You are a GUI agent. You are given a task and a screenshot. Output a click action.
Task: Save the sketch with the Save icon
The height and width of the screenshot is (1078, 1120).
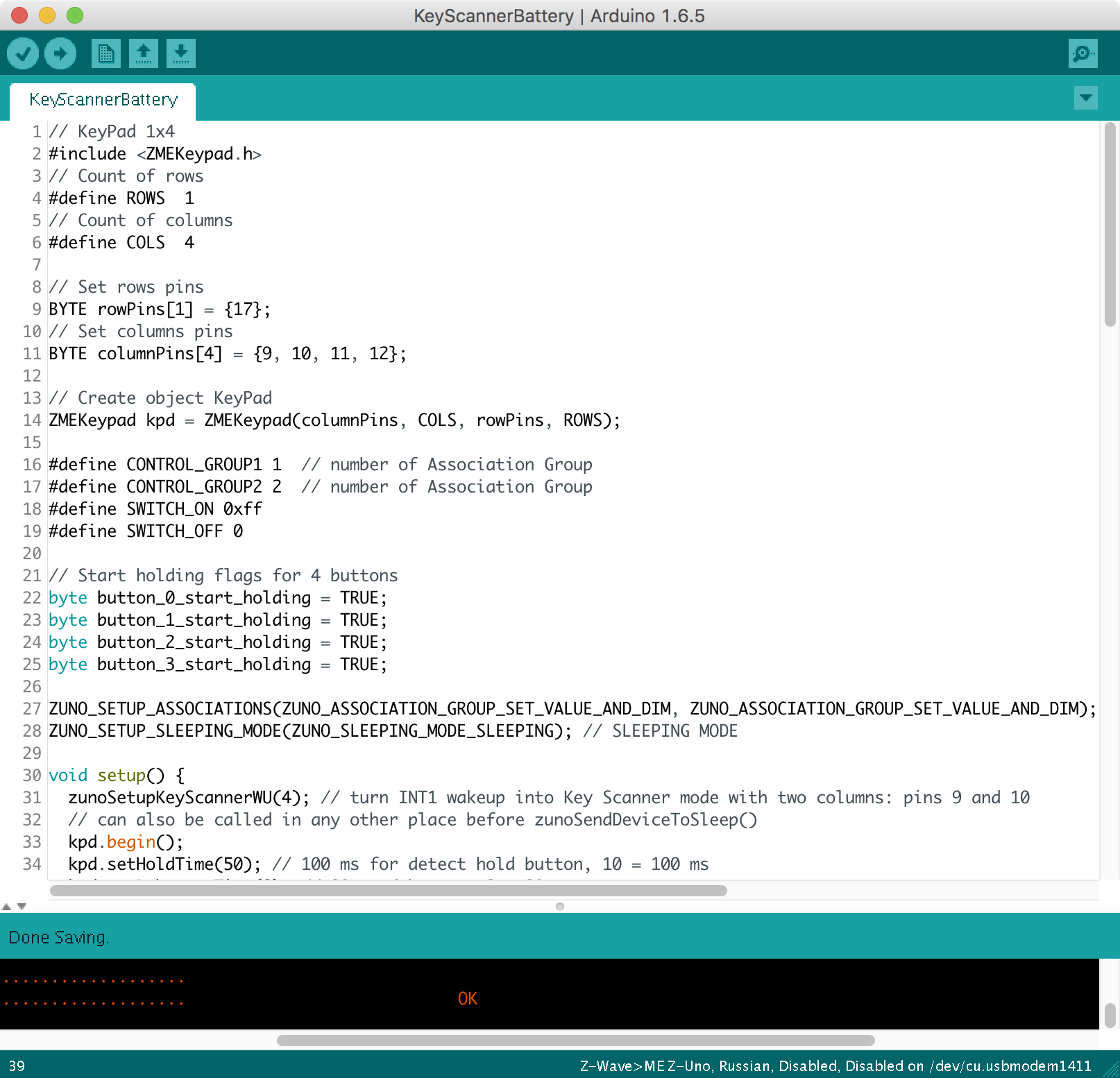(181, 53)
